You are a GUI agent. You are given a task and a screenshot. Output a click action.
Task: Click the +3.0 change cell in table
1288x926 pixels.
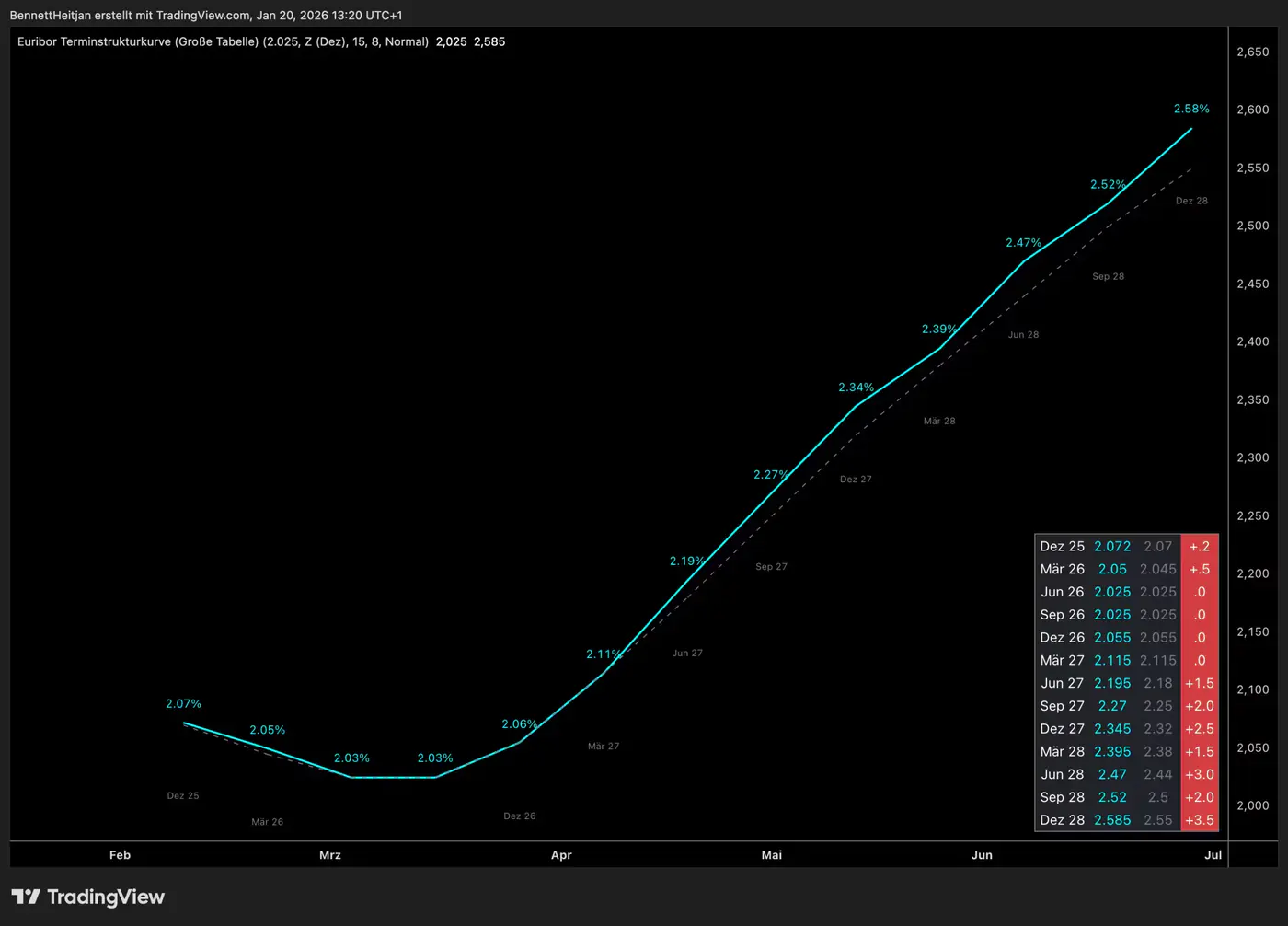point(1200,774)
